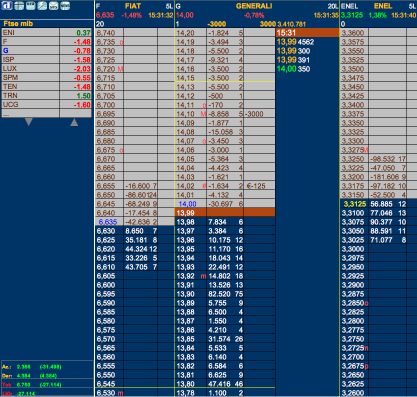Select LUX stock in the watchlist
The height and width of the screenshot is (397, 417).
pos(47,69)
